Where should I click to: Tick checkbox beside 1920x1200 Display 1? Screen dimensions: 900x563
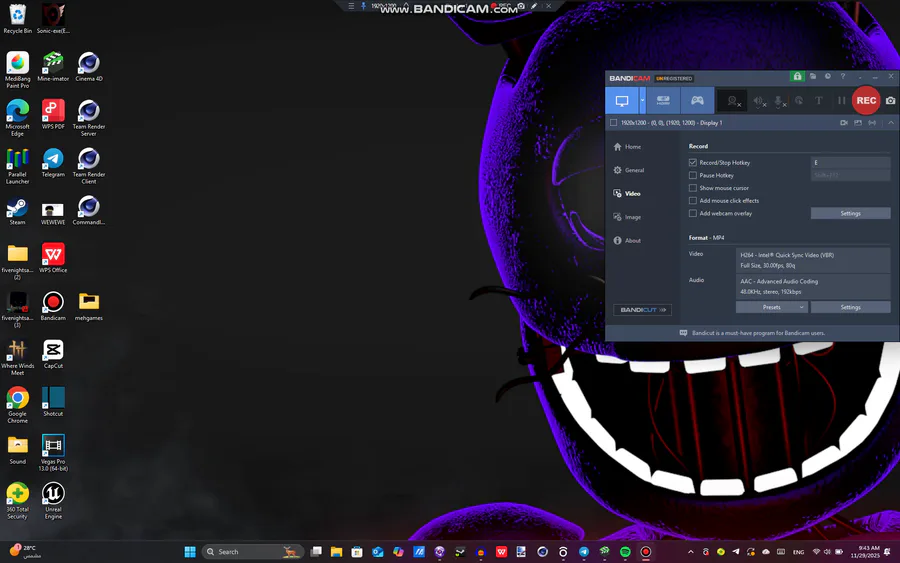click(x=614, y=123)
